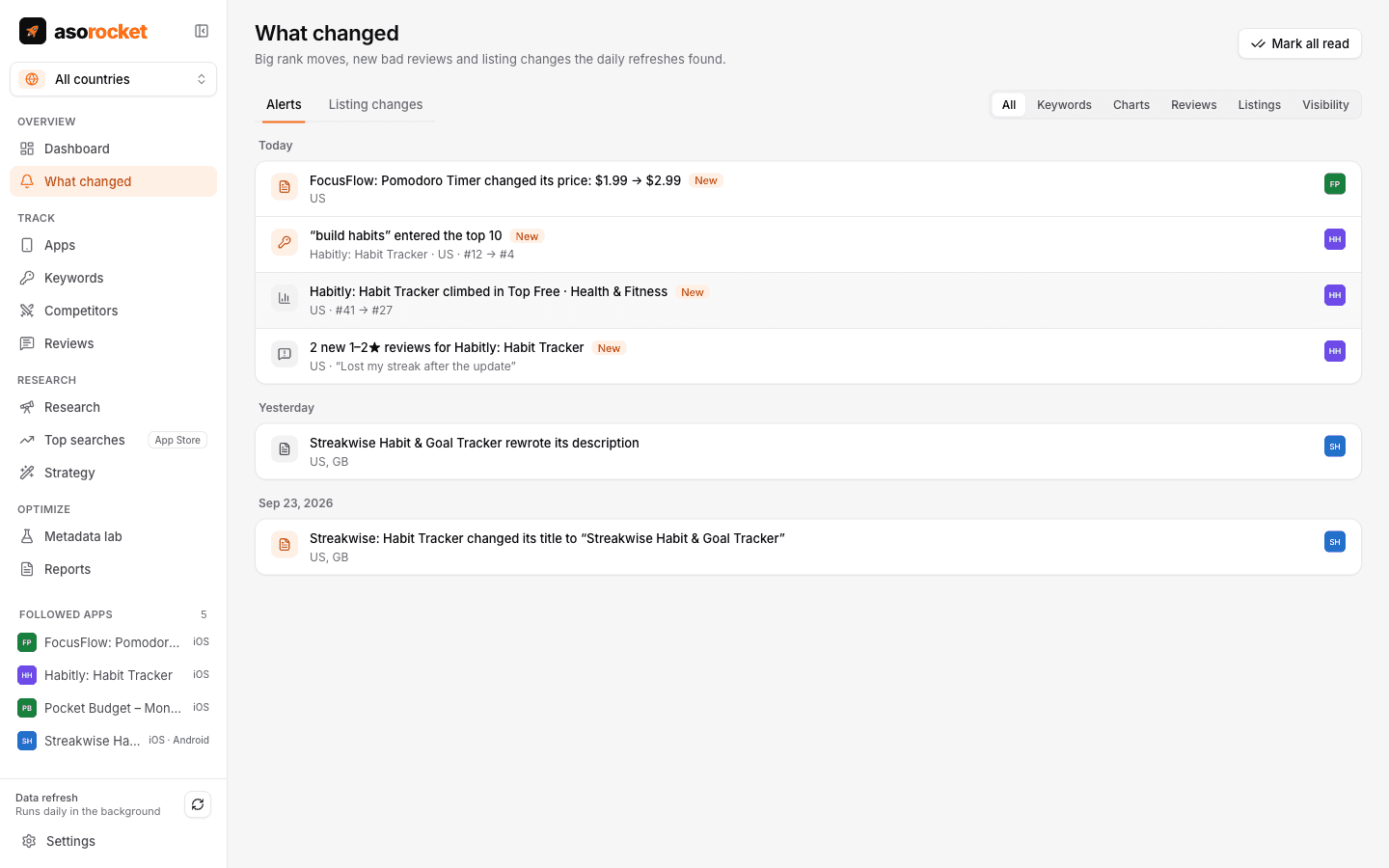The image size is (1389, 868).
Task: Click the Strategy wand icon
Action: [x=27, y=473]
